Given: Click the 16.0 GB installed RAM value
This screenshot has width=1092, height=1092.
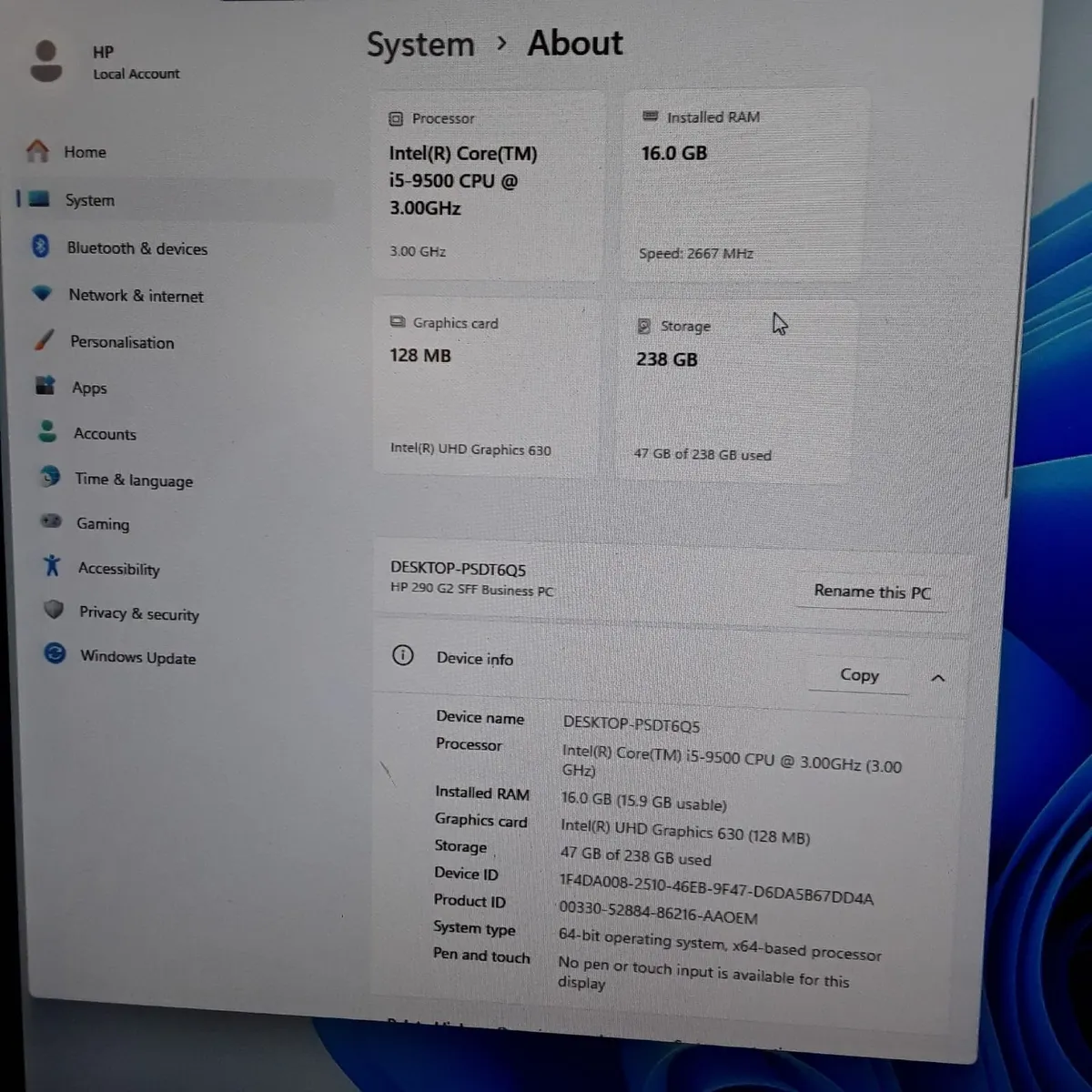Looking at the screenshot, I should (673, 153).
